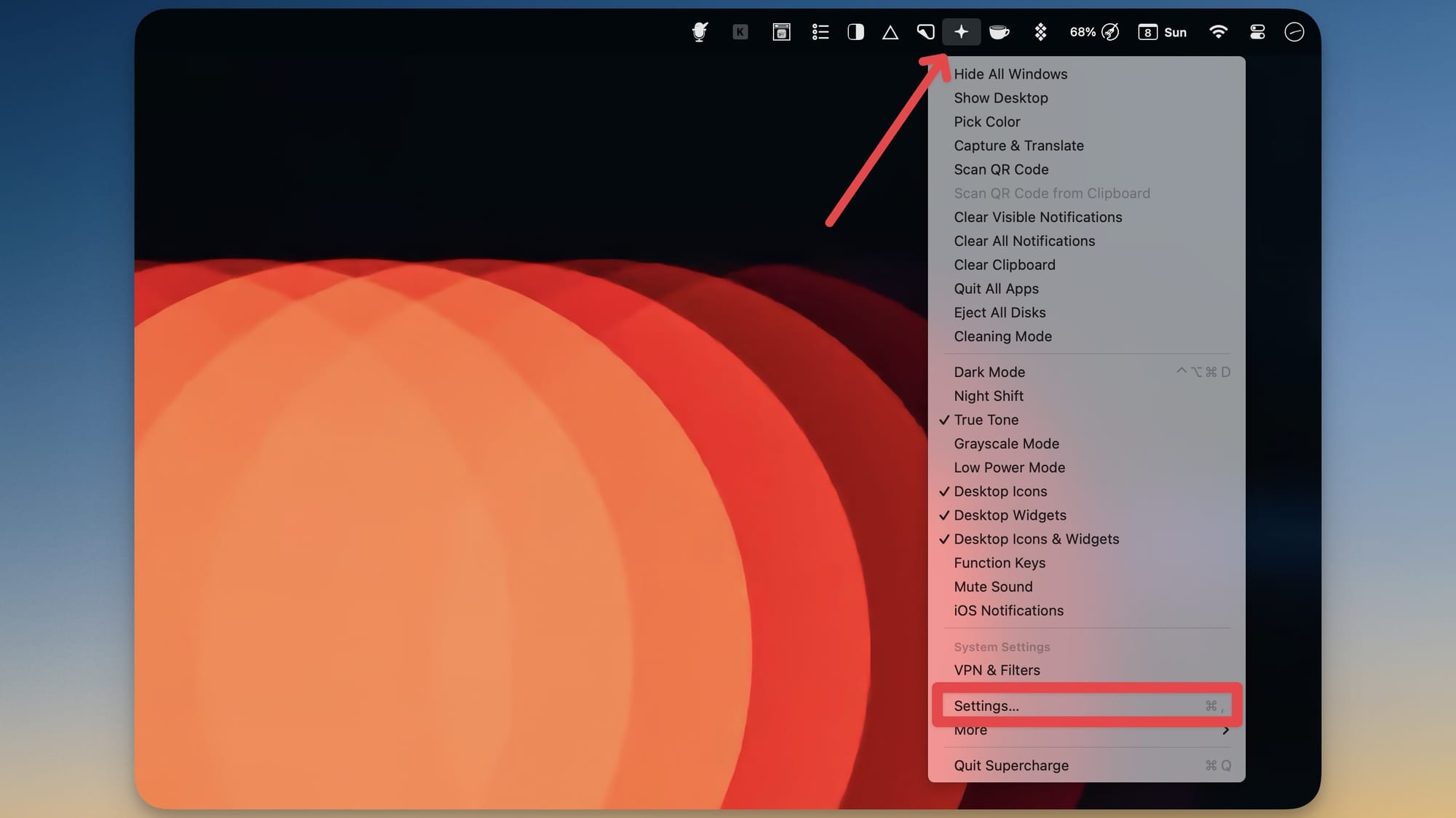Open VPN & Filters system settings
The height and width of the screenshot is (818, 1456).
coord(1086,670)
